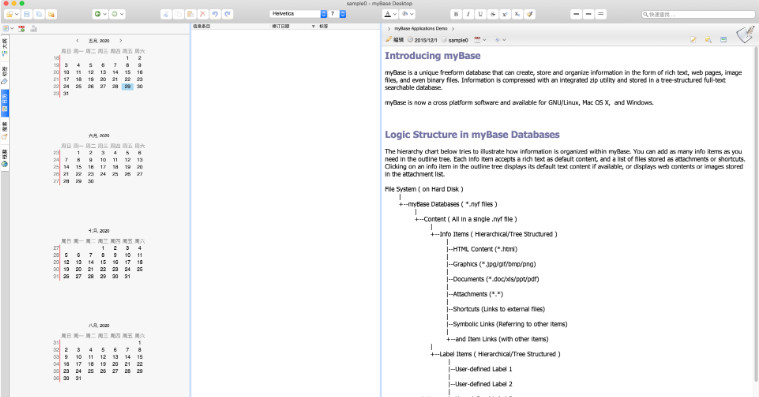
Task: Click the yellow folder icon after copy icon
Action: pyautogui.click(x=51, y=14)
